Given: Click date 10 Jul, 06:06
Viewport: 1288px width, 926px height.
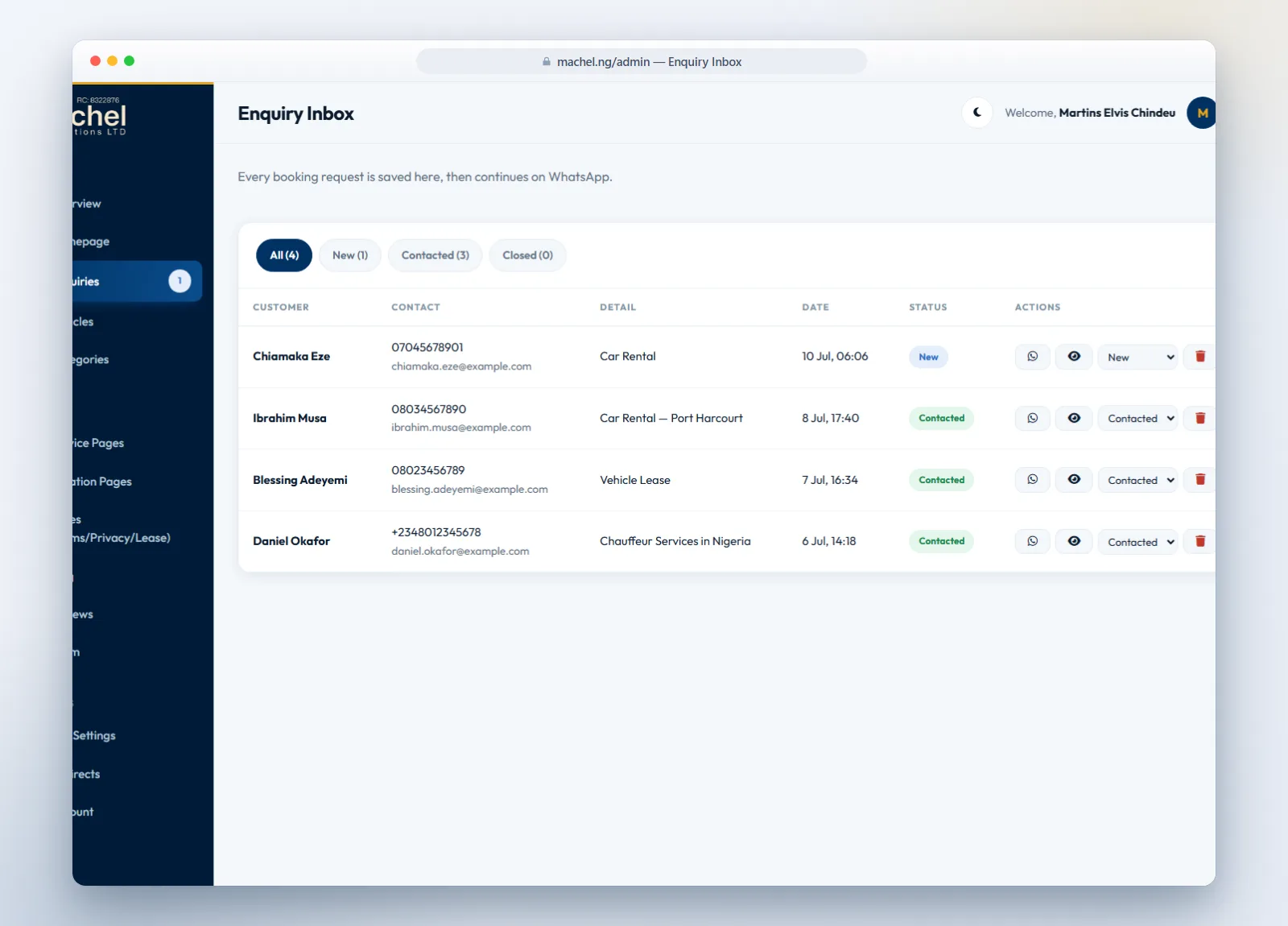Looking at the screenshot, I should 835,356.
